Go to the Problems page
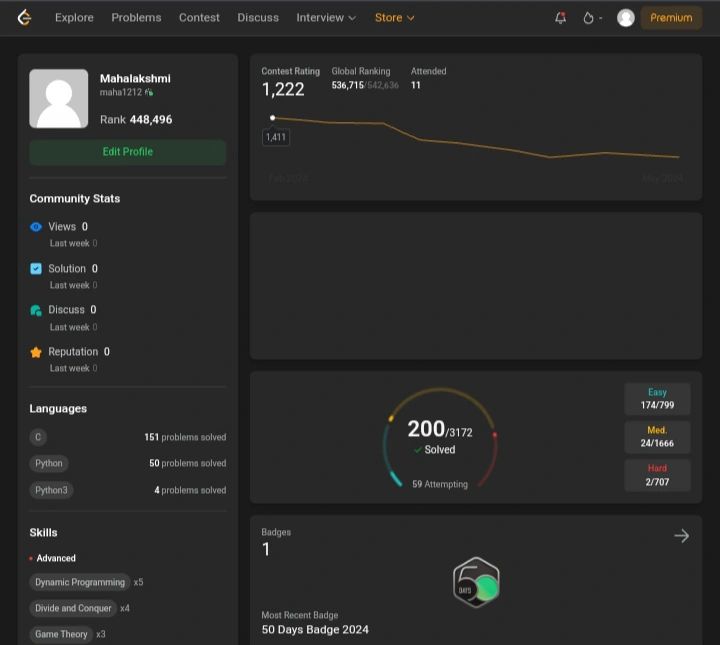The width and height of the screenshot is (720, 645). pyautogui.click(x=136, y=18)
